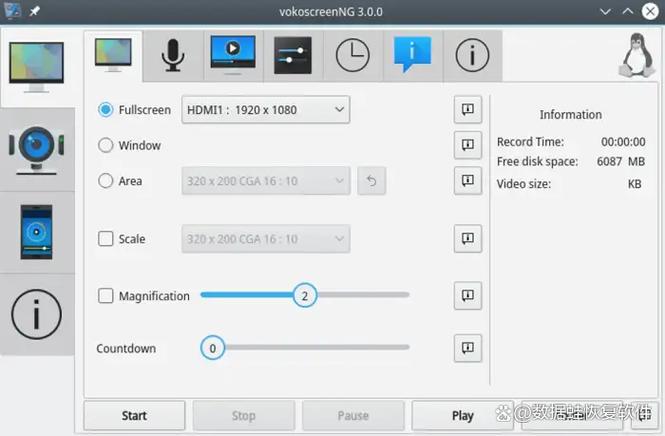Image resolution: width=665 pixels, height=436 pixels.
Task: Switch to the video playback monitor tab
Action: (x=233, y=56)
